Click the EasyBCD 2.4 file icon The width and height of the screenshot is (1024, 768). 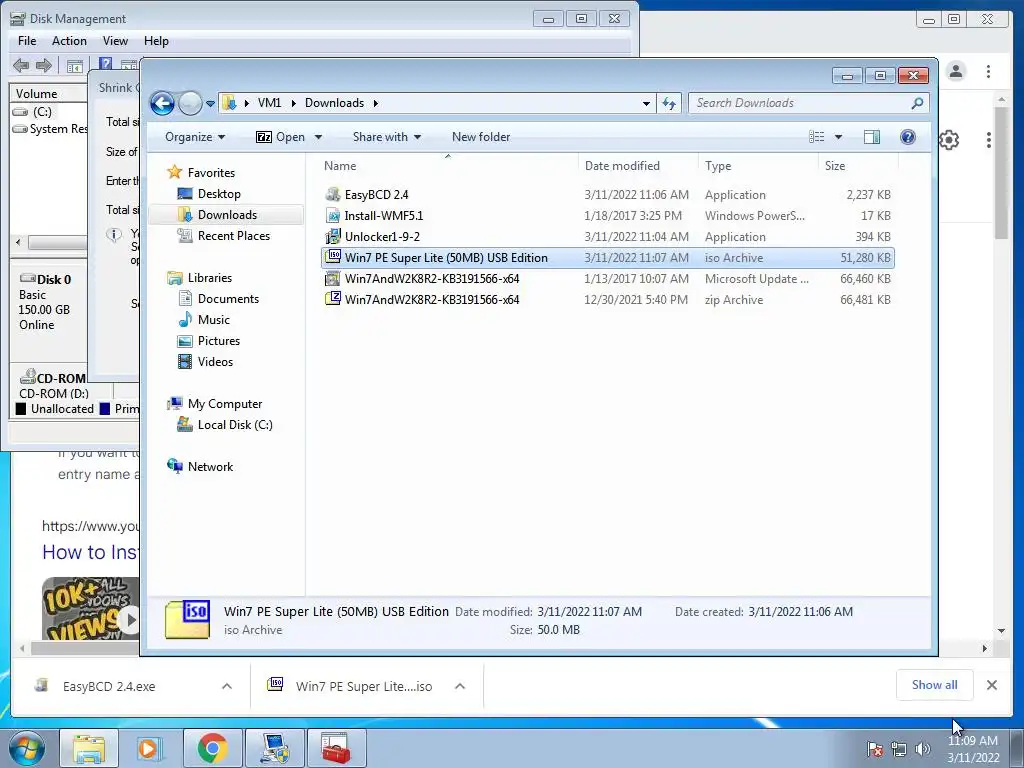pyautogui.click(x=333, y=194)
